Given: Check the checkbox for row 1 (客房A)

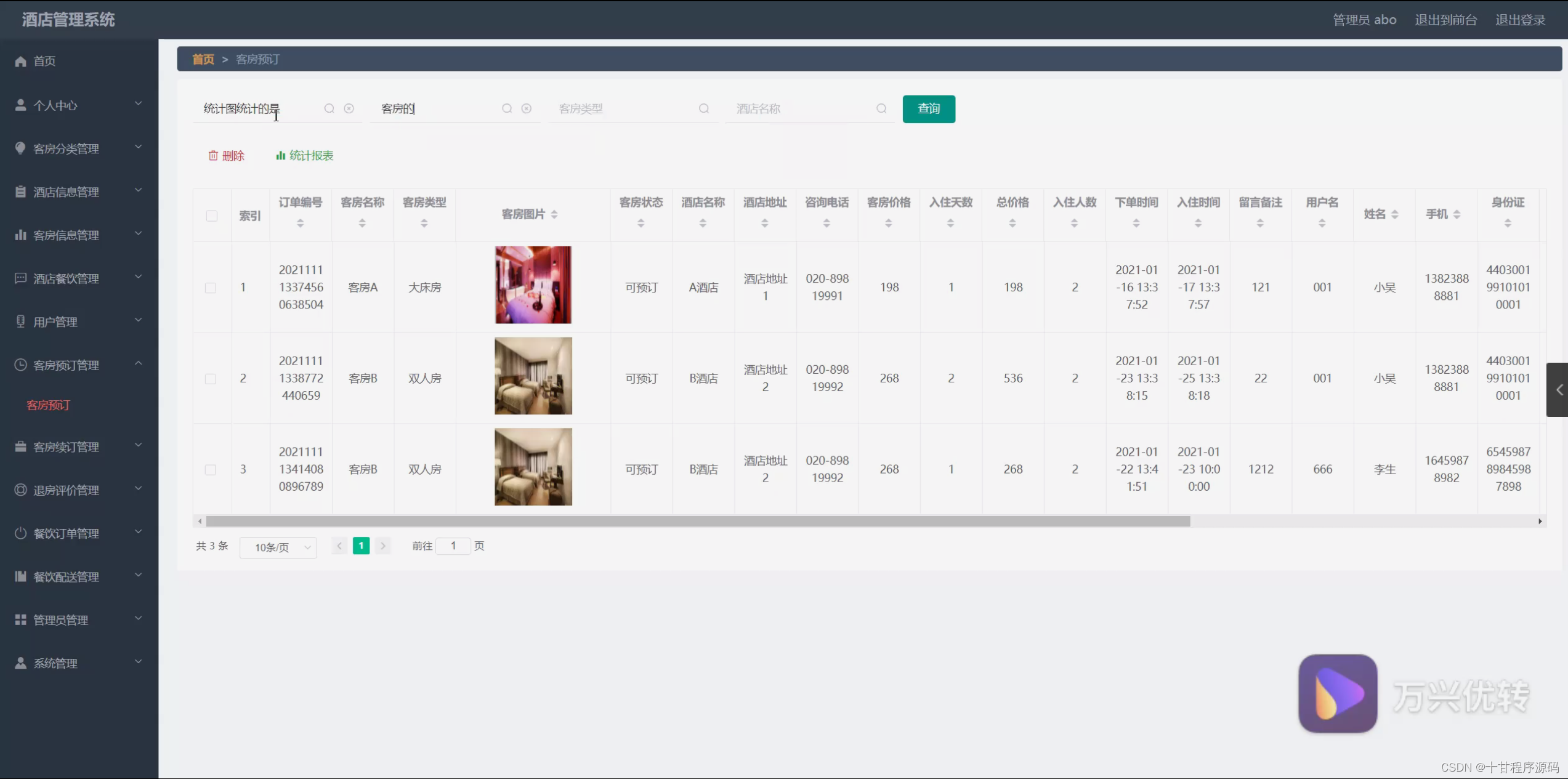Looking at the screenshot, I should [x=211, y=288].
